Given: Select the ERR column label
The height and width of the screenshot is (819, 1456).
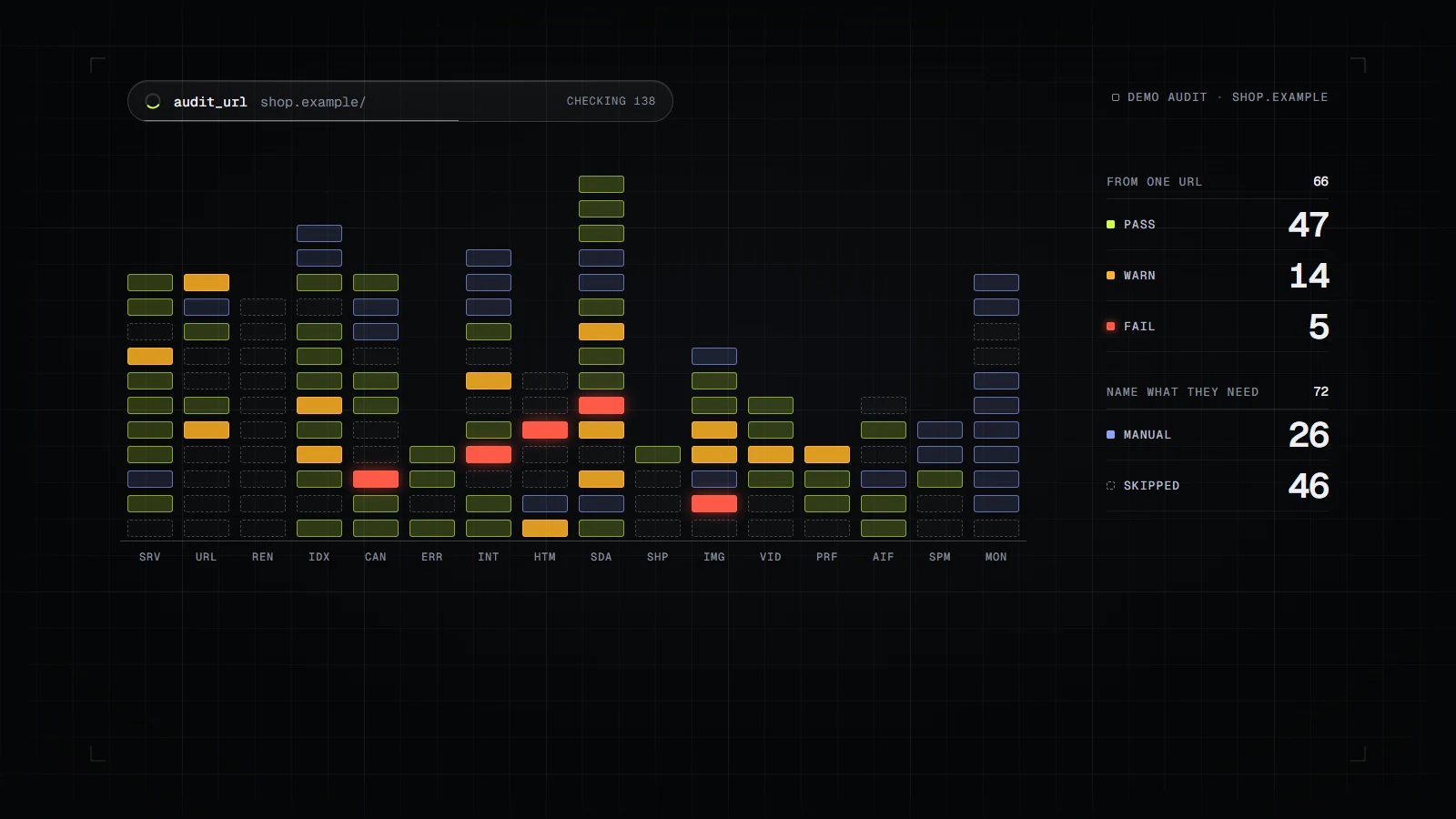Looking at the screenshot, I should 432,557.
